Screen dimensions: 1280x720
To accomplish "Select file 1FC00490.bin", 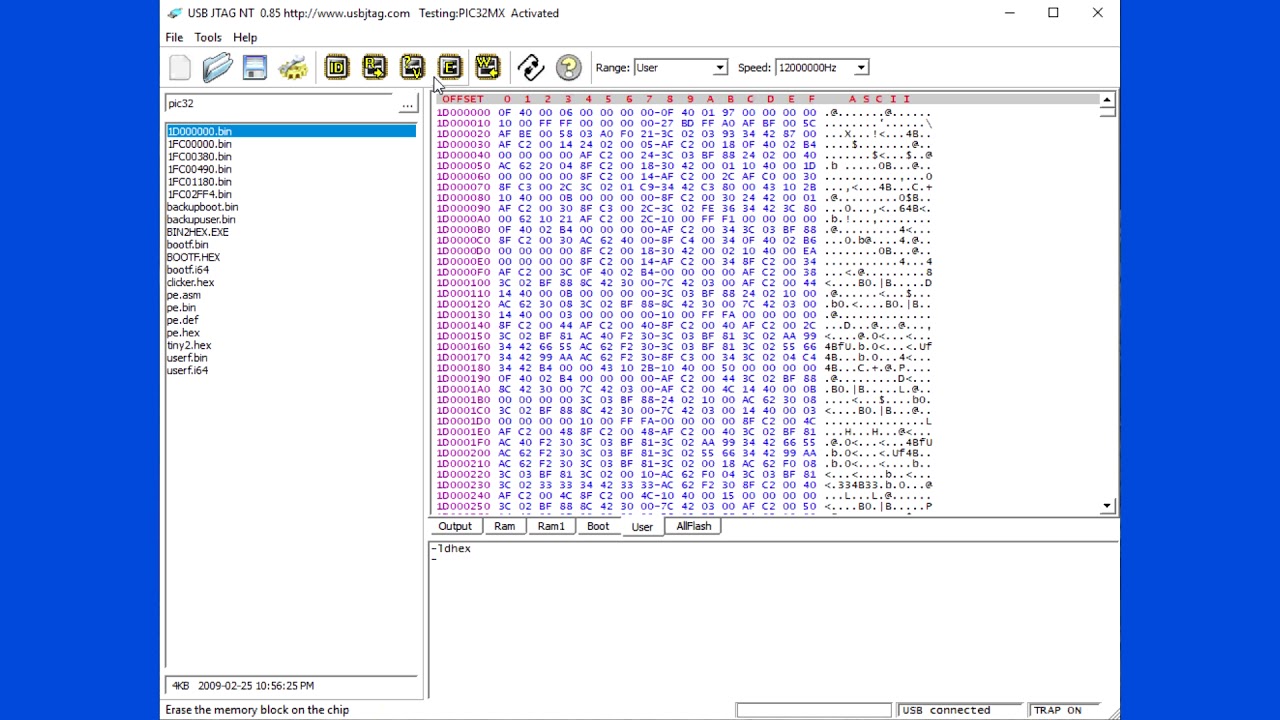I will (x=199, y=169).
